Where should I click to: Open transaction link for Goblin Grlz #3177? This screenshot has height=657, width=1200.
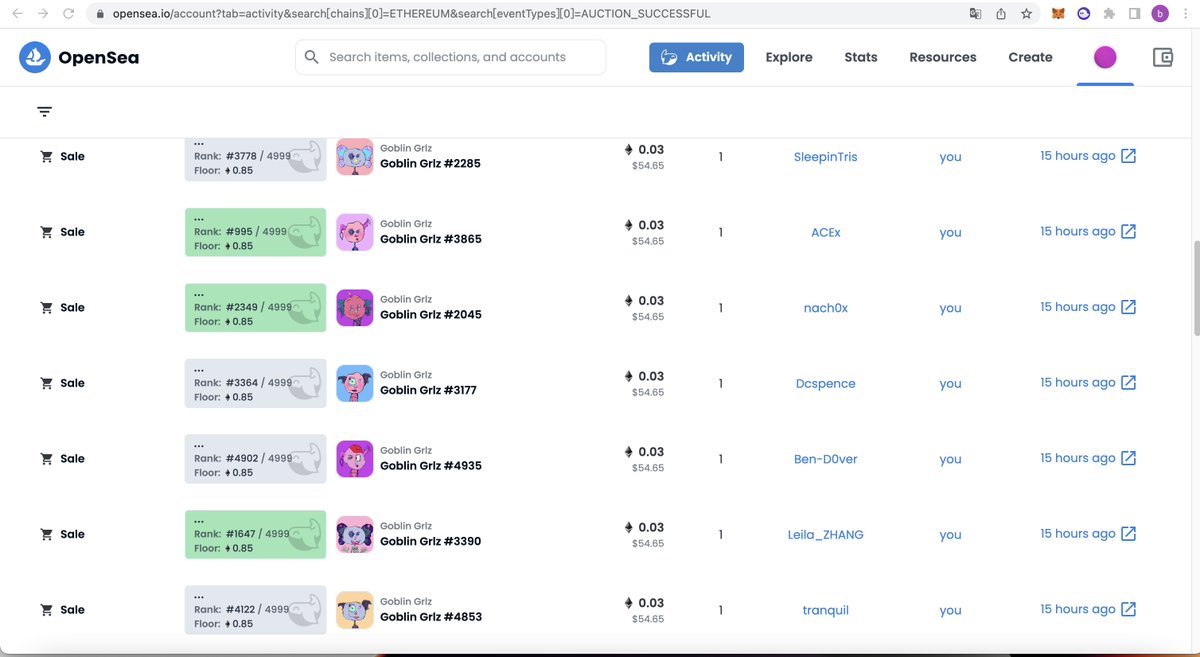[x=1128, y=382]
